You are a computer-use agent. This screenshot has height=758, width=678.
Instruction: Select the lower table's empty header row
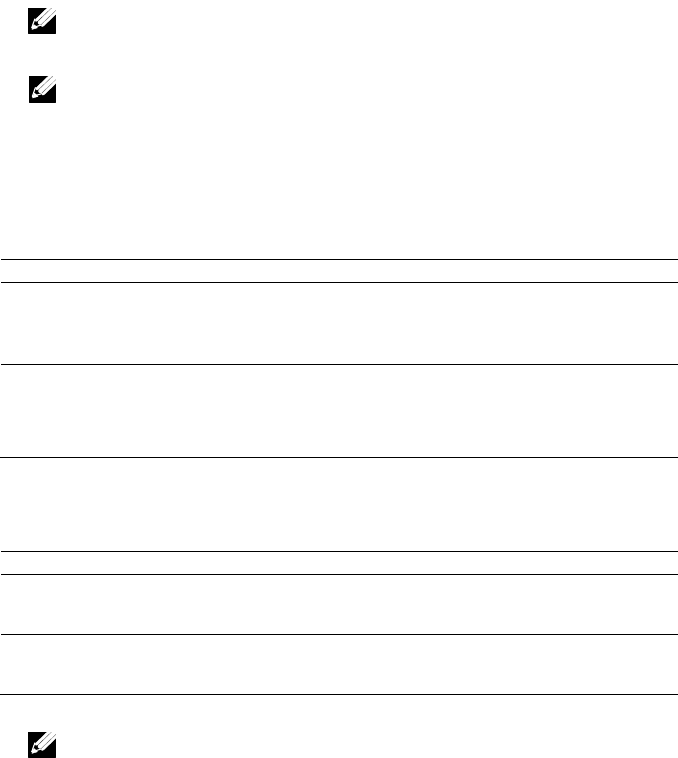click(x=339, y=563)
